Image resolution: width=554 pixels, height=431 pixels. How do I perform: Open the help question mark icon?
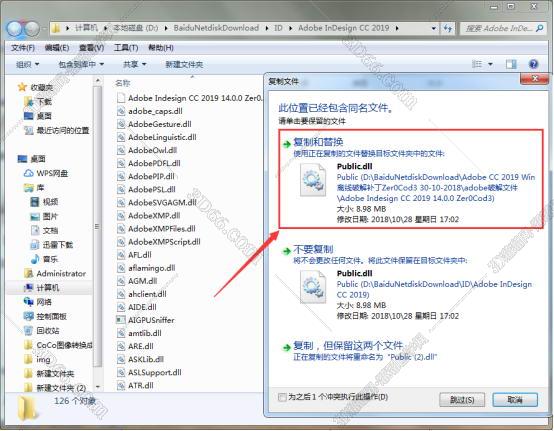533,64
